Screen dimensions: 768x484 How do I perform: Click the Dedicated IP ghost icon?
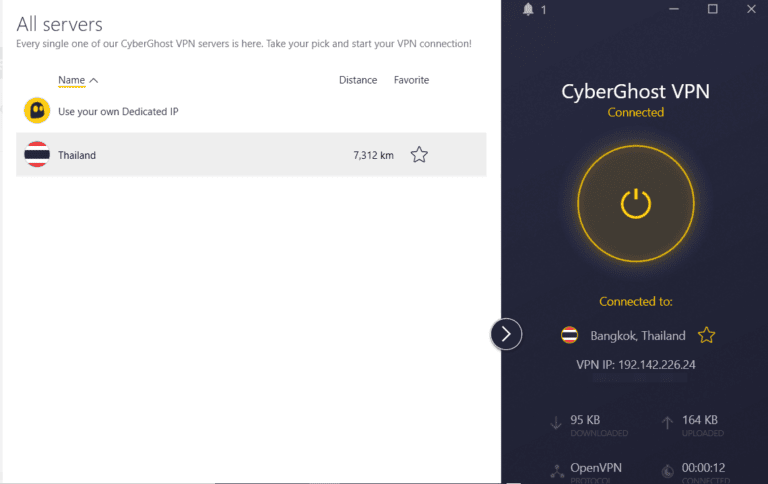tap(37, 111)
